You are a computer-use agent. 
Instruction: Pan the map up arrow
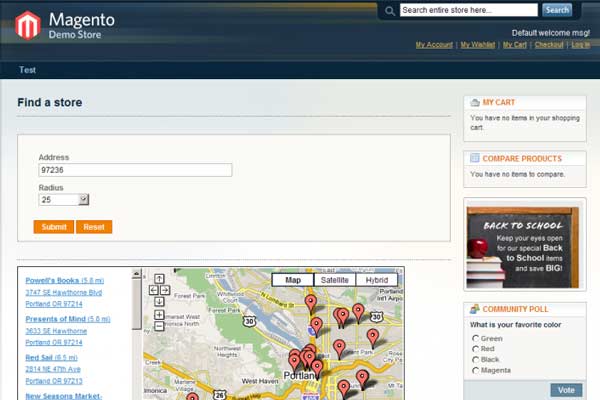coord(159,279)
